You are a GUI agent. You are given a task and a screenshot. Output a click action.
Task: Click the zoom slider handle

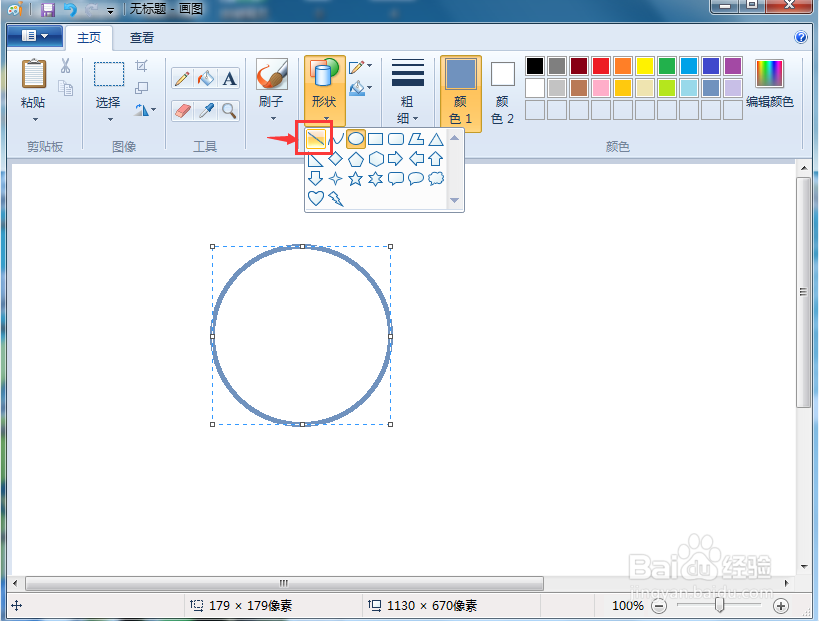point(719,605)
